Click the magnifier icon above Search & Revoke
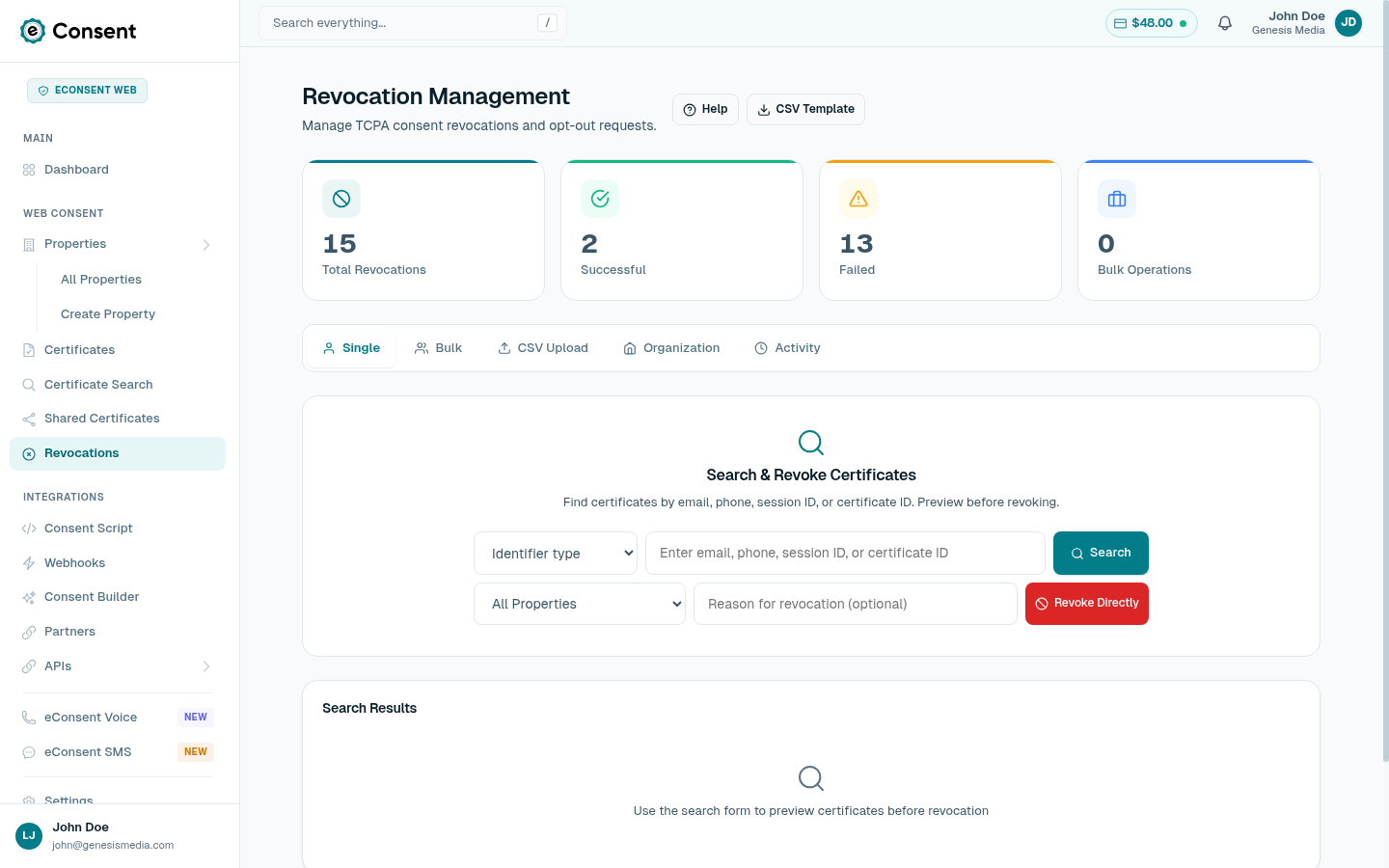The width and height of the screenshot is (1389, 868). (x=811, y=443)
